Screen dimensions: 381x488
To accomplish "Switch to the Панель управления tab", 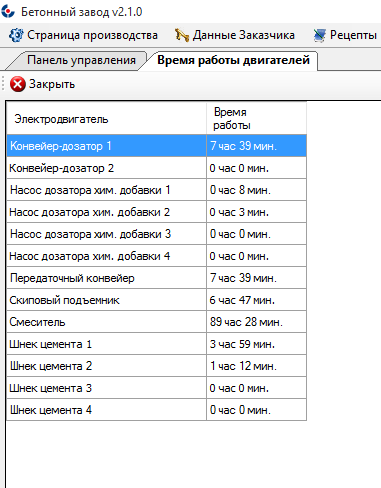I will (81, 60).
